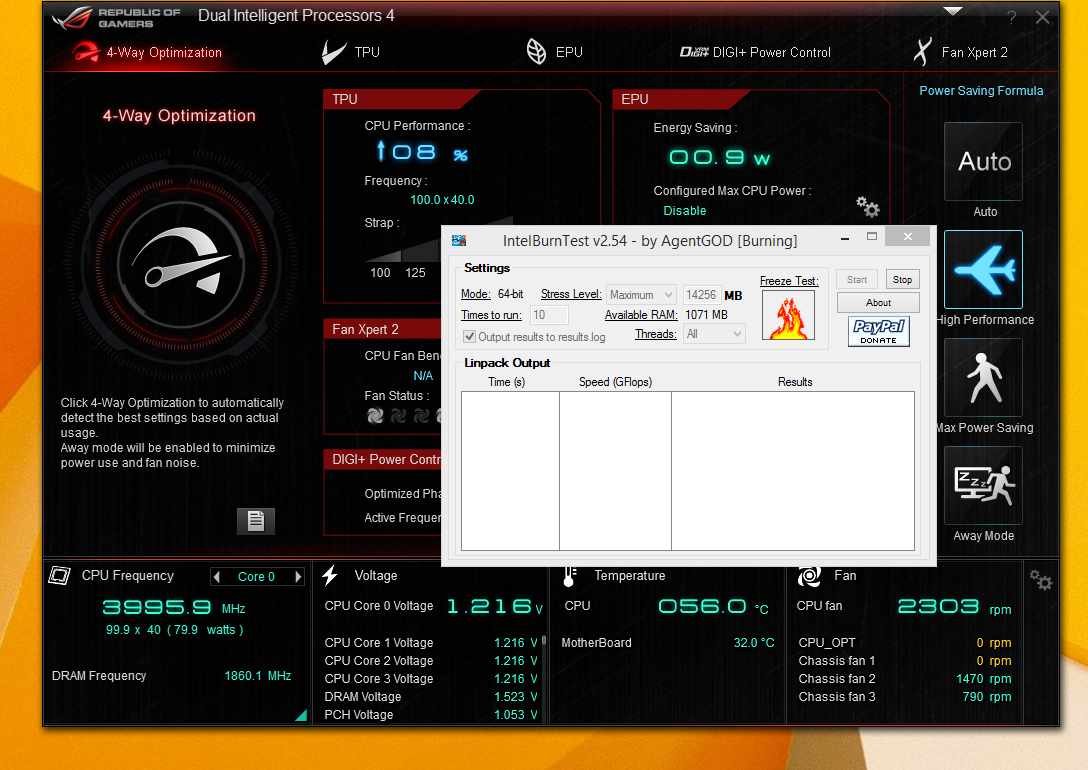Click the Speed (GFlops) column header

pos(615,382)
